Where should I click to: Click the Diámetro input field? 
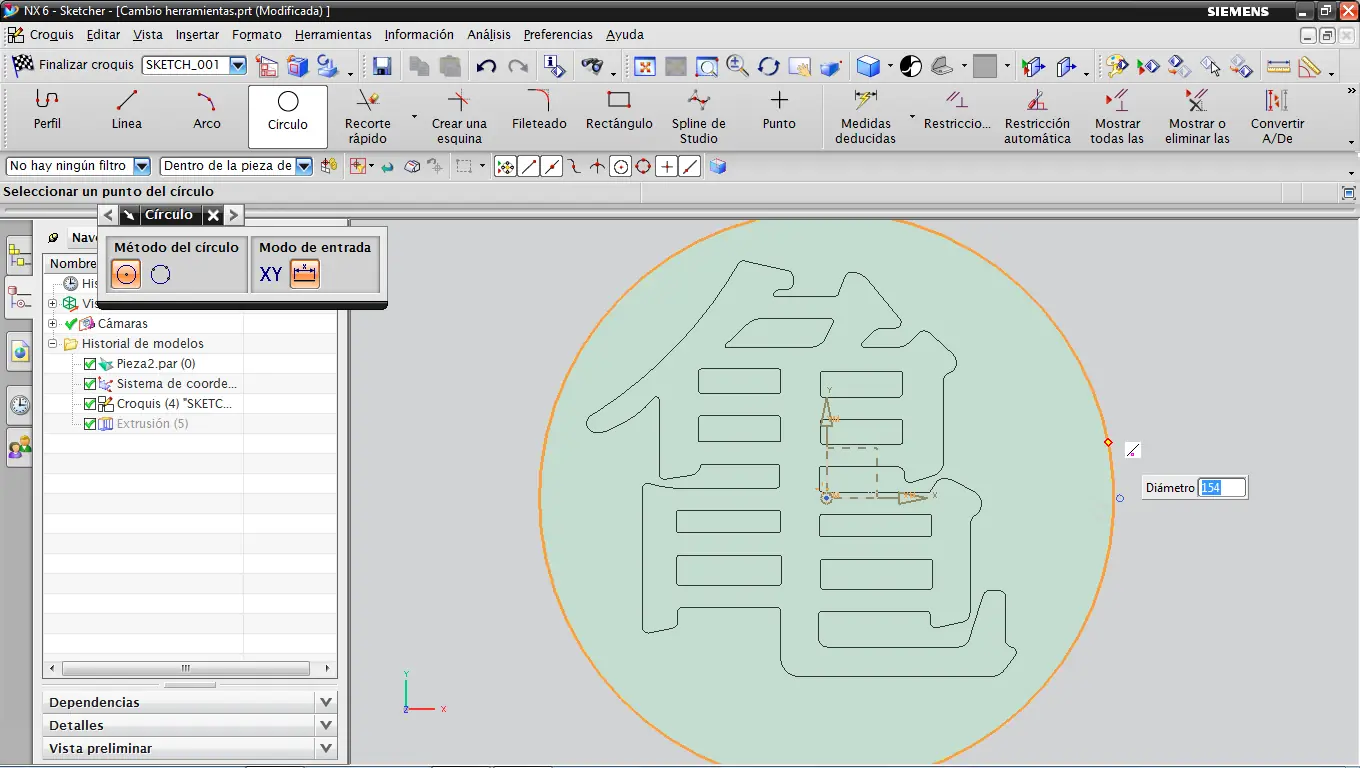point(1222,488)
